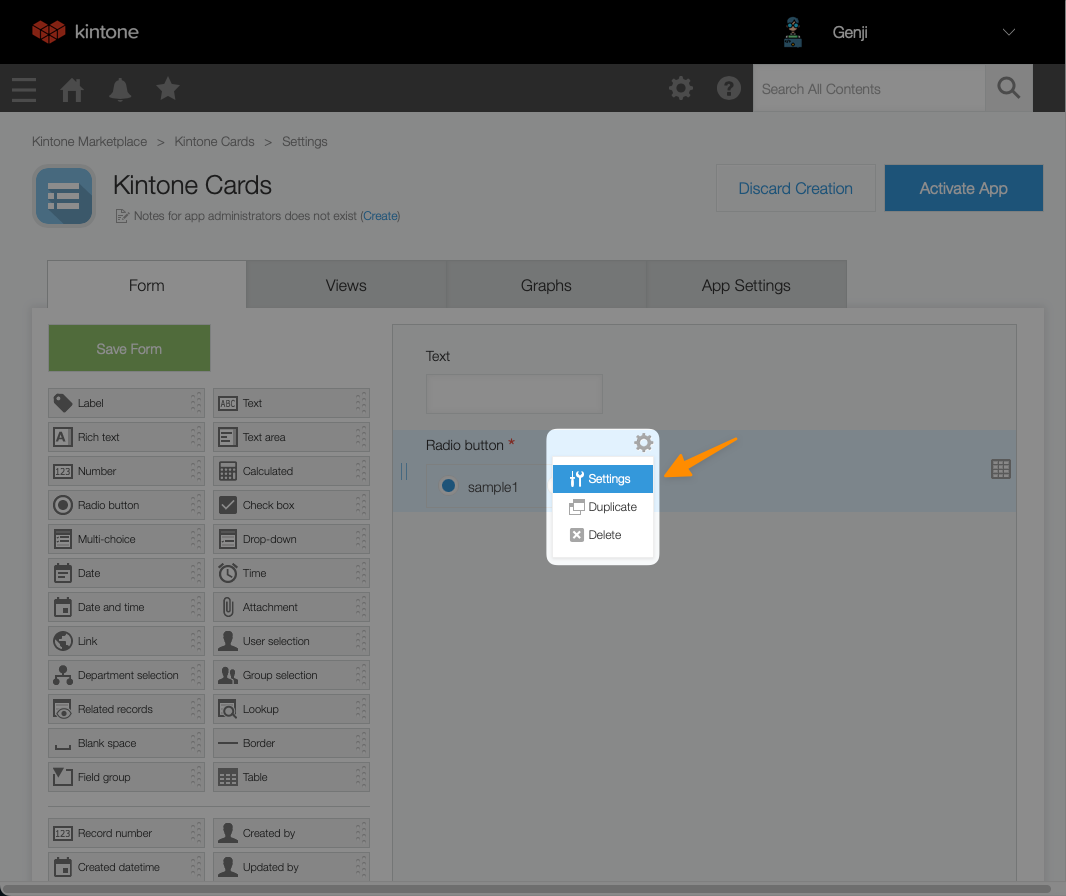Pick the Department selection field item
Screen dimensions: 1066x896
tap(126, 675)
